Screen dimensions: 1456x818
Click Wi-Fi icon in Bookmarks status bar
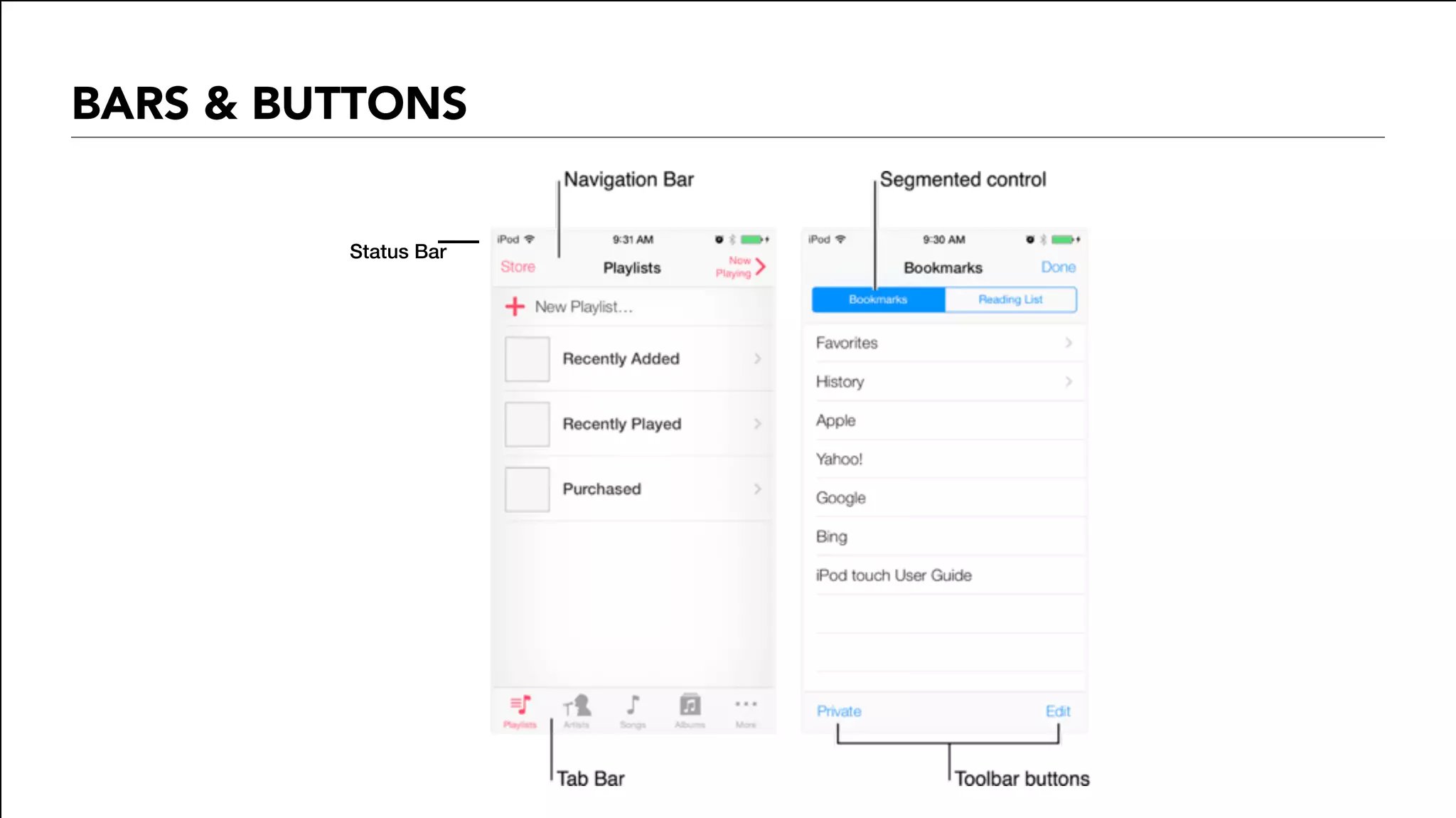point(840,239)
